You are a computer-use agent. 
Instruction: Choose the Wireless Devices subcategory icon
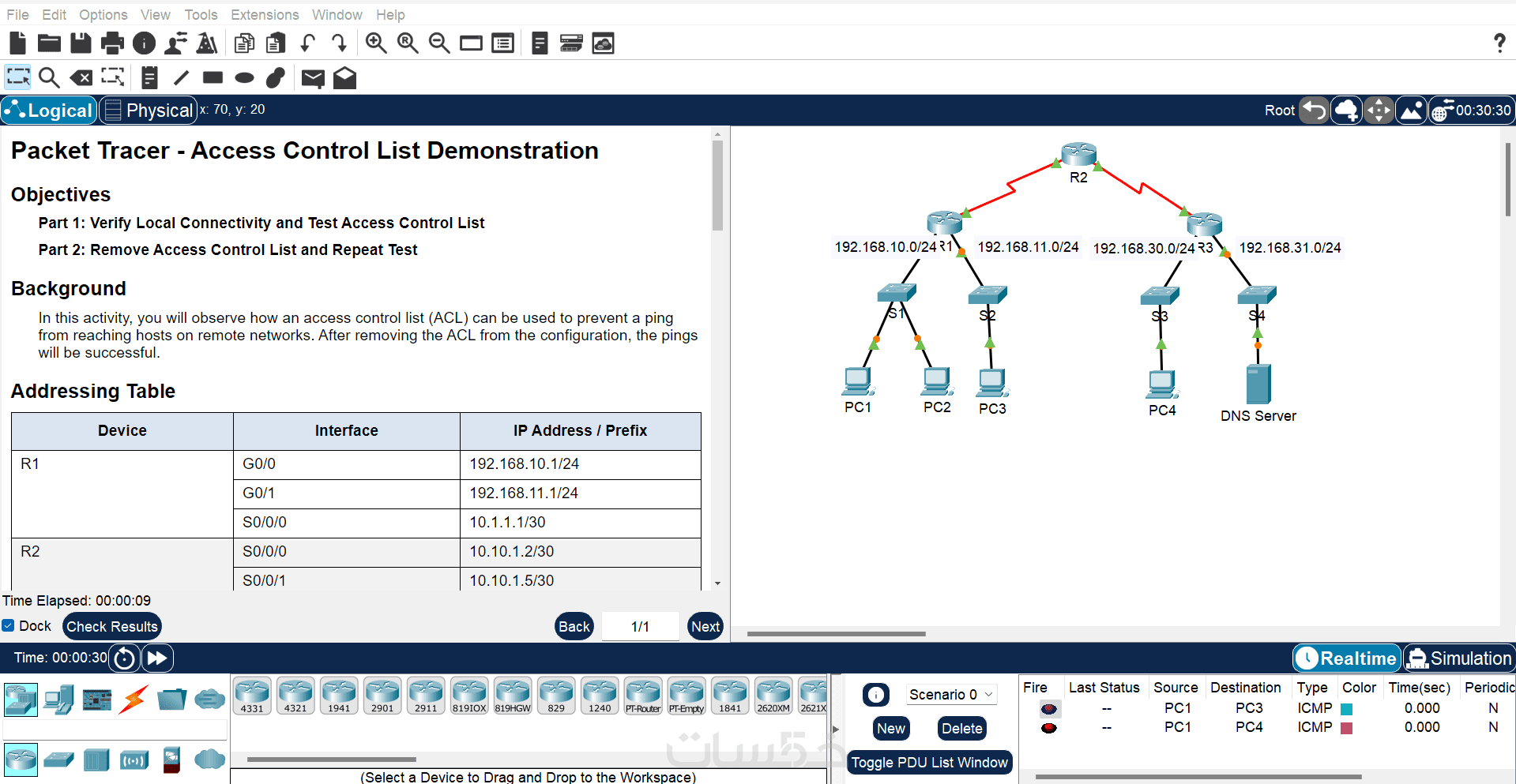pos(134,760)
